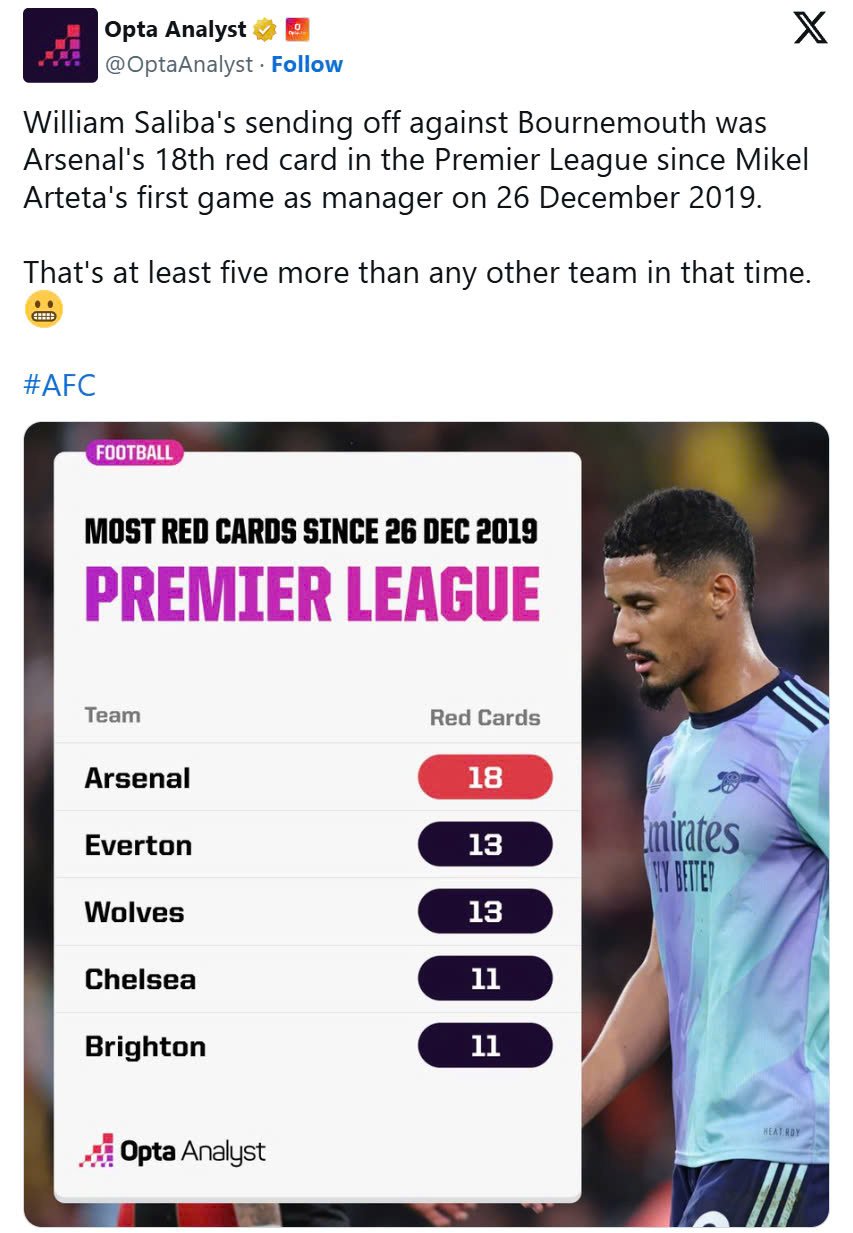Click the Opta Analyst logo inside the graphic
The height and width of the screenshot is (1233, 853).
tap(172, 1151)
